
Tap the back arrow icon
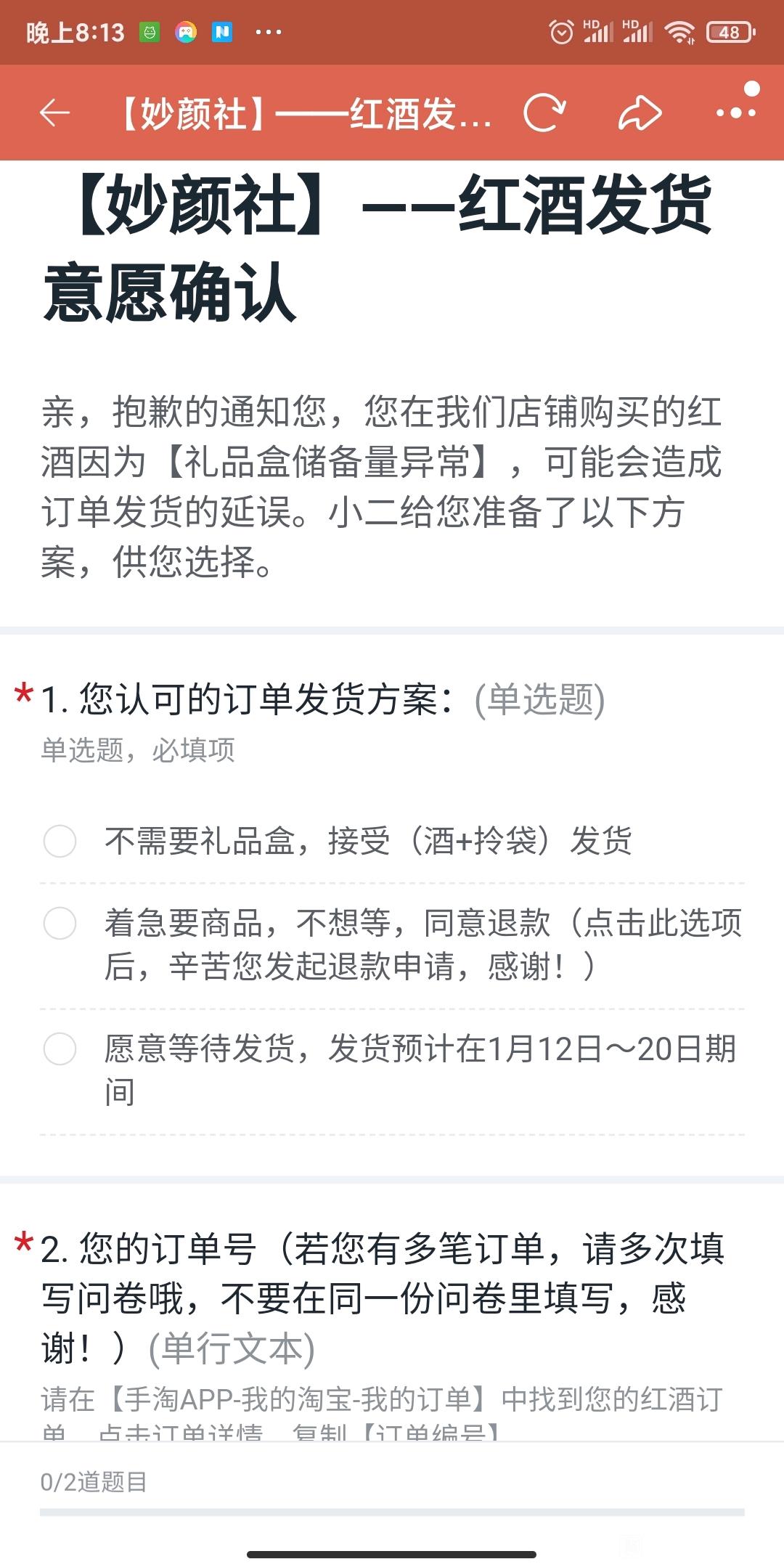click(54, 113)
